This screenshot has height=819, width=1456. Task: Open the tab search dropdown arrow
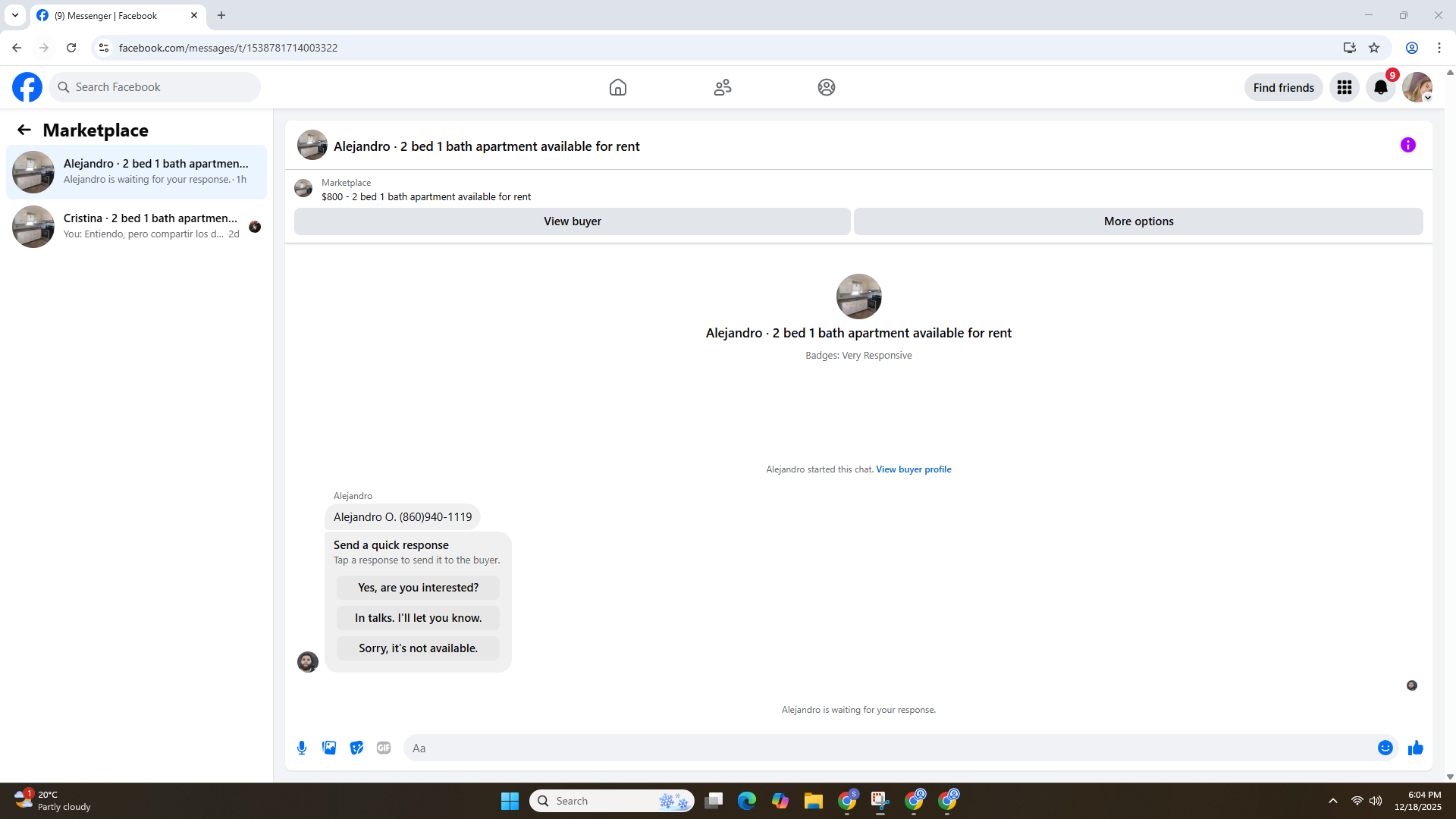click(x=15, y=15)
